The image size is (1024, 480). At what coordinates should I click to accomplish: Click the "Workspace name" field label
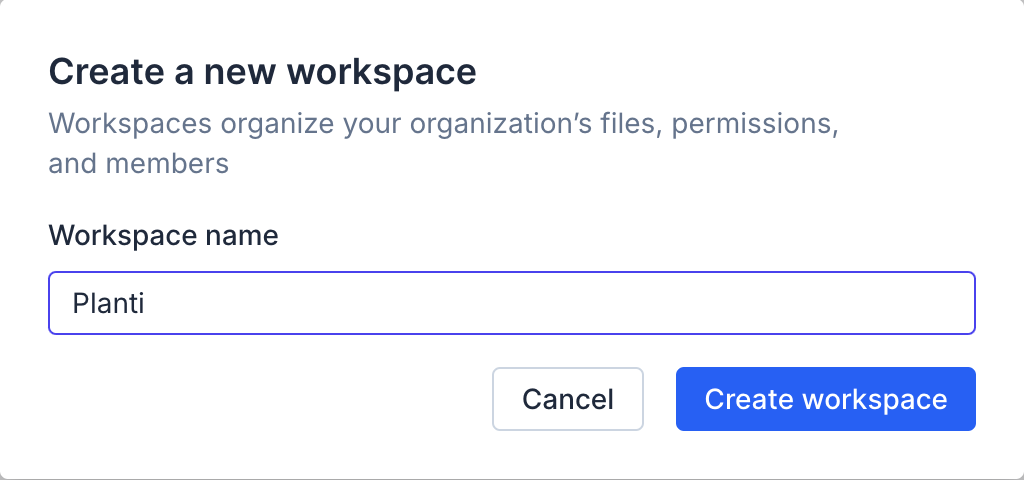tap(163, 236)
